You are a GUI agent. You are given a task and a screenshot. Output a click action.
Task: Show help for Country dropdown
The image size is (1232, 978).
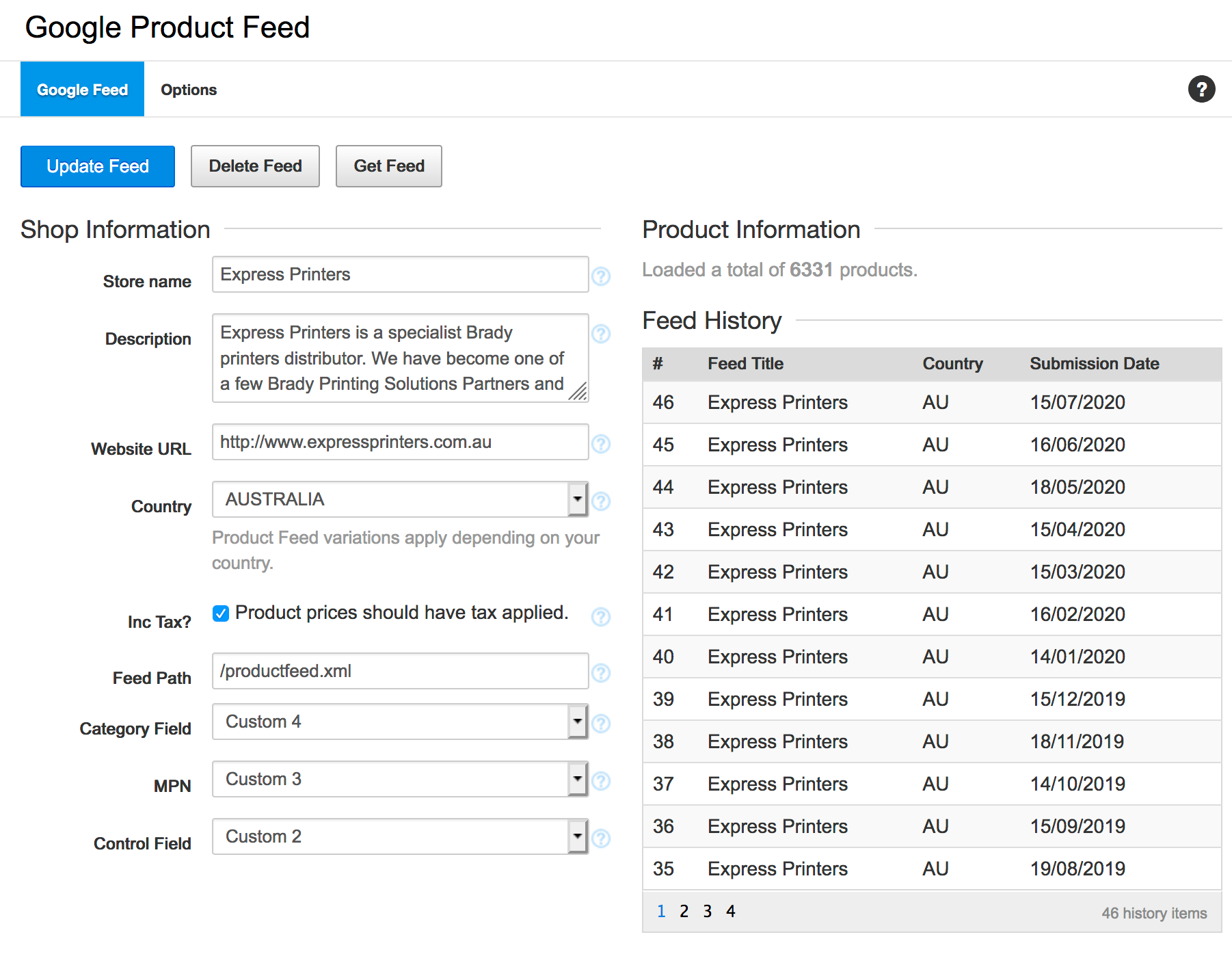pyautogui.click(x=601, y=501)
